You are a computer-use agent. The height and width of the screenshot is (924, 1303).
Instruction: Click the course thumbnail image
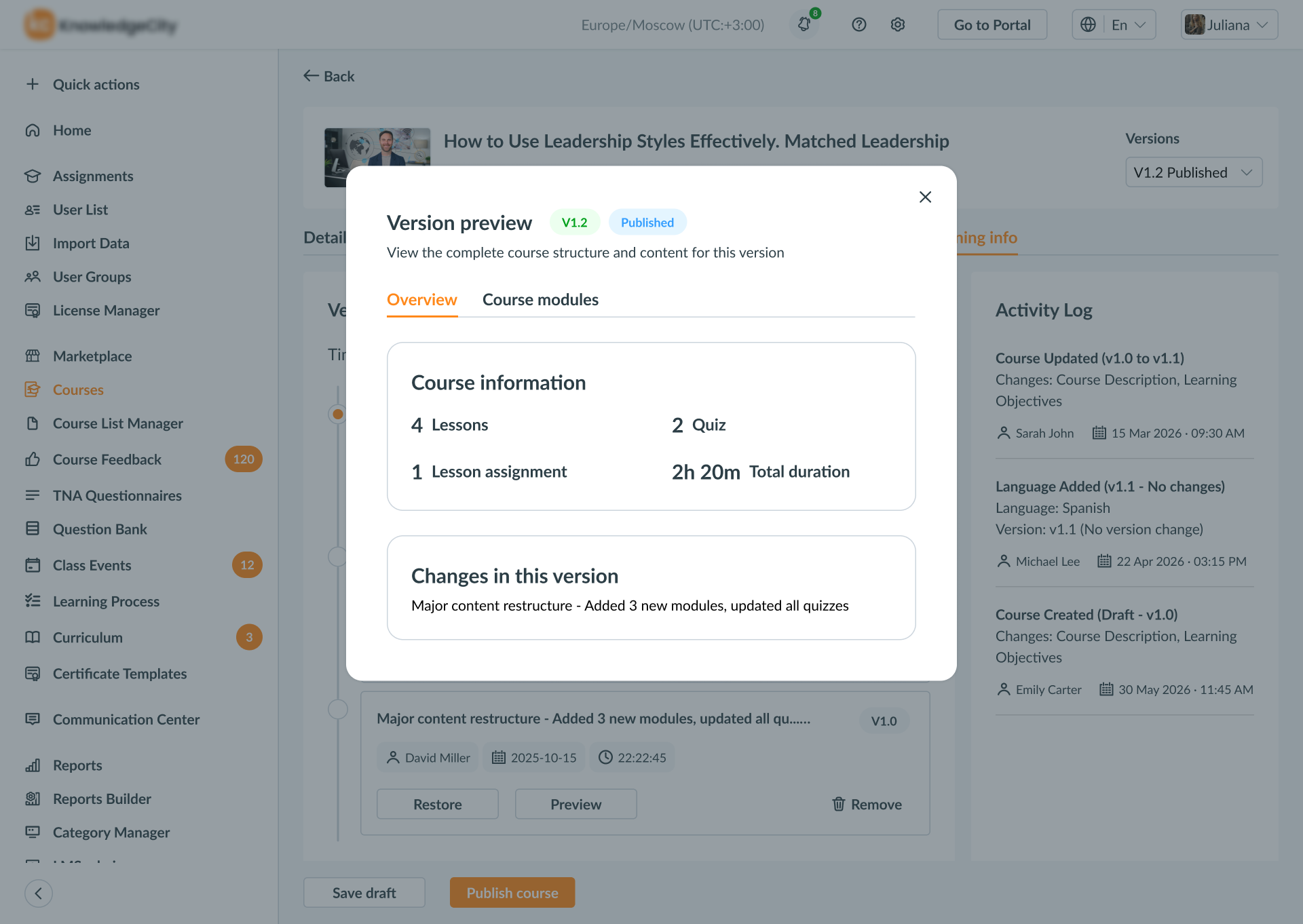click(377, 148)
